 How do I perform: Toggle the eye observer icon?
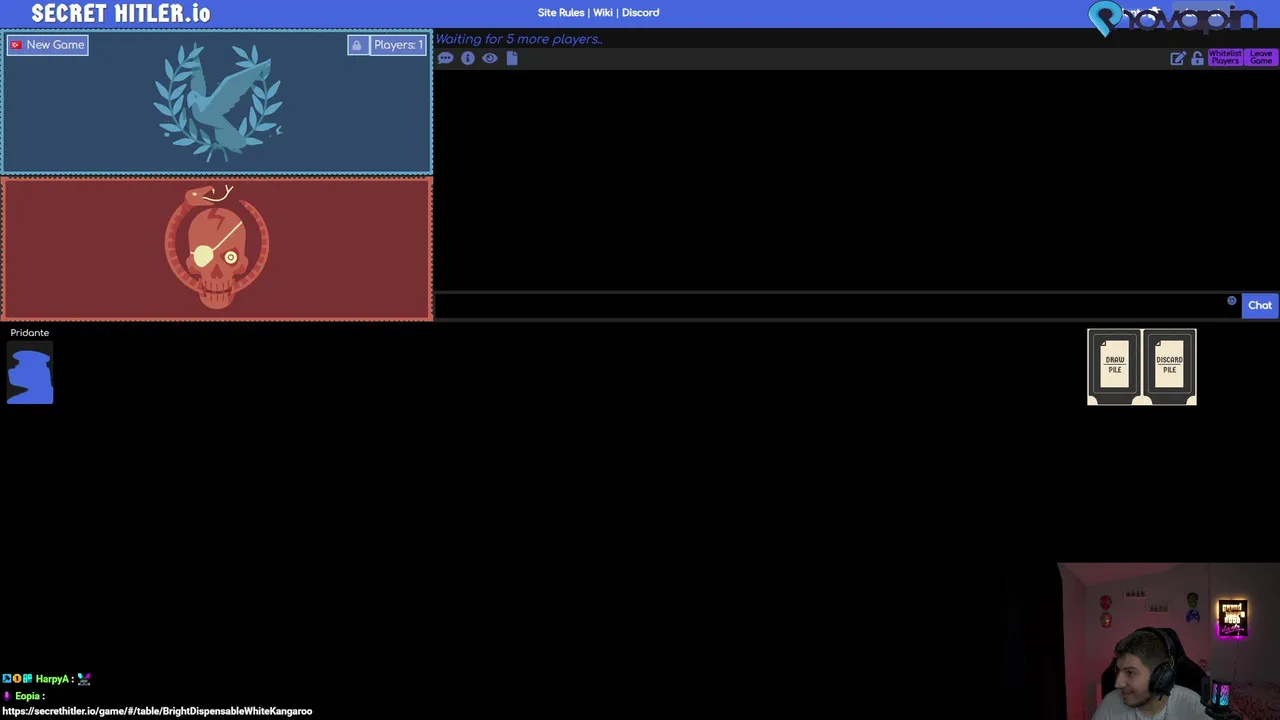click(x=490, y=58)
